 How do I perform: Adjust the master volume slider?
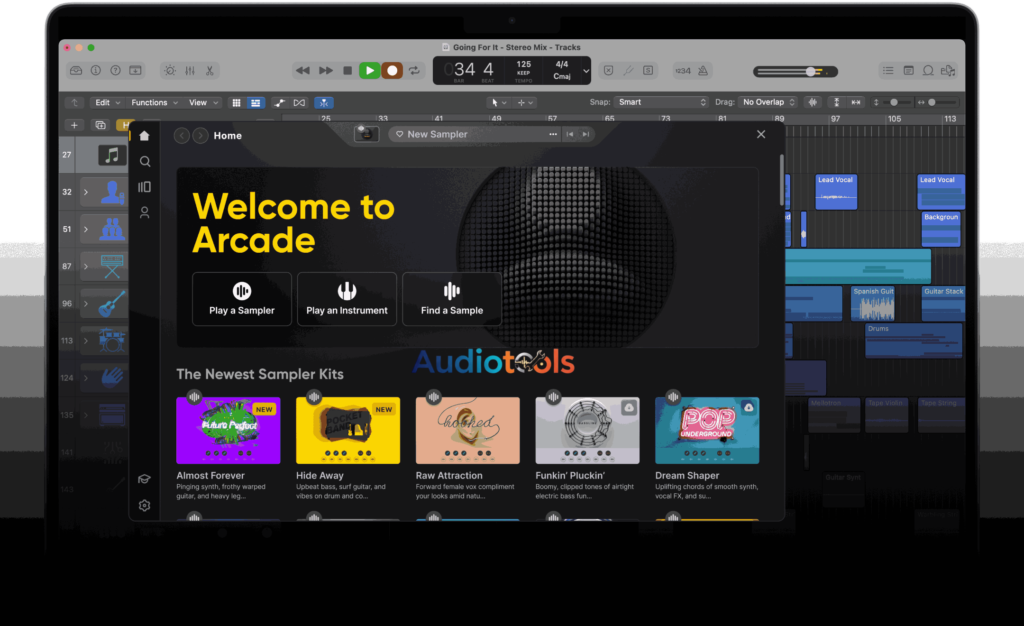click(x=810, y=72)
